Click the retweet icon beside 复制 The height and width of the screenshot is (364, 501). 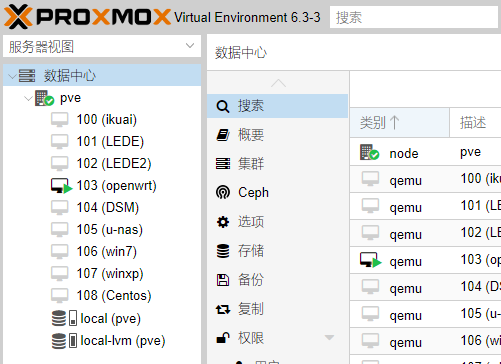[223, 309]
